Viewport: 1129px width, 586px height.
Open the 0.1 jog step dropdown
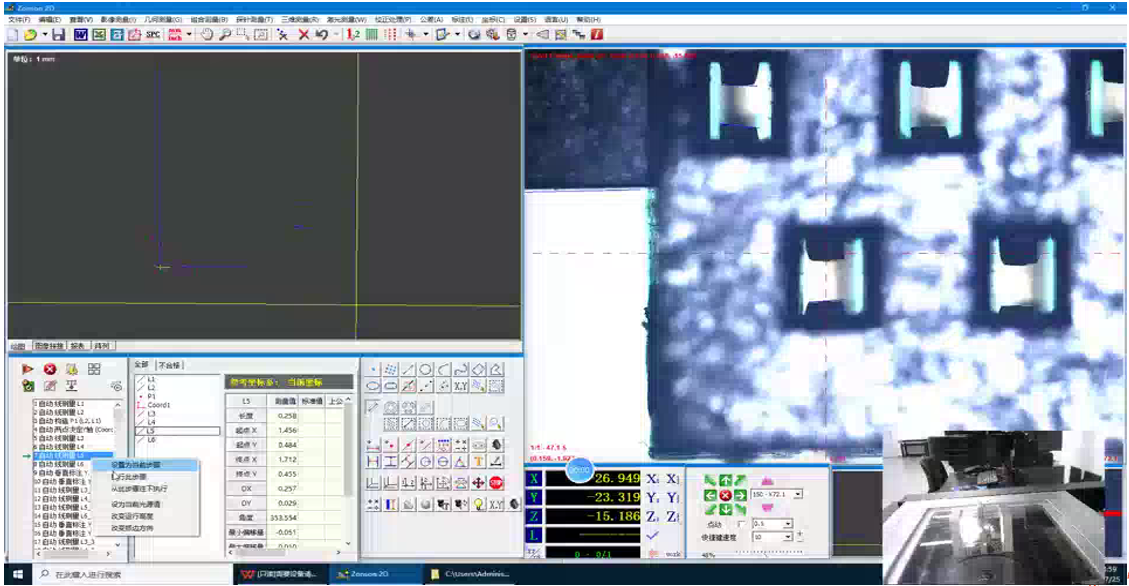788,524
